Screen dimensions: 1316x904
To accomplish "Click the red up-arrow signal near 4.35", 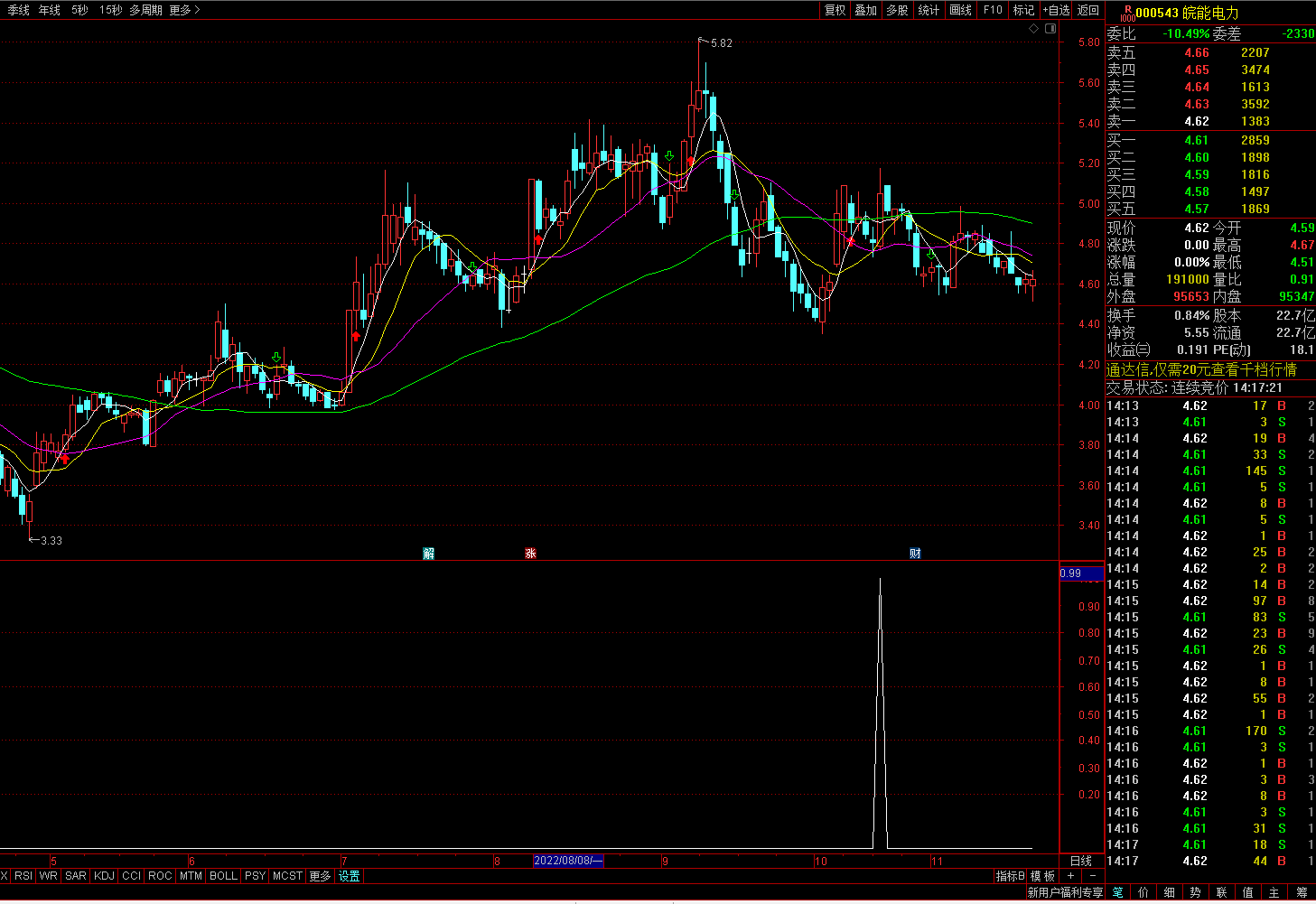I will (x=356, y=336).
